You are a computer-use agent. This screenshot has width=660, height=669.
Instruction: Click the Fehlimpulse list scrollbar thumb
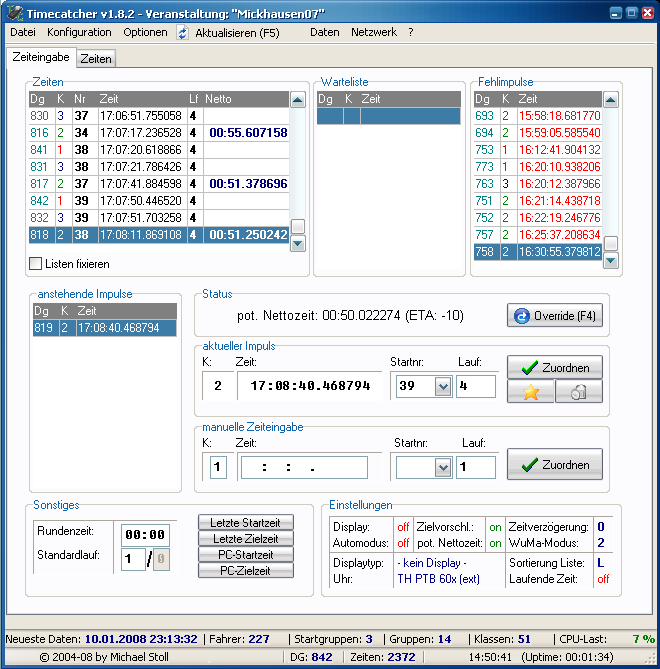click(x=611, y=243)
